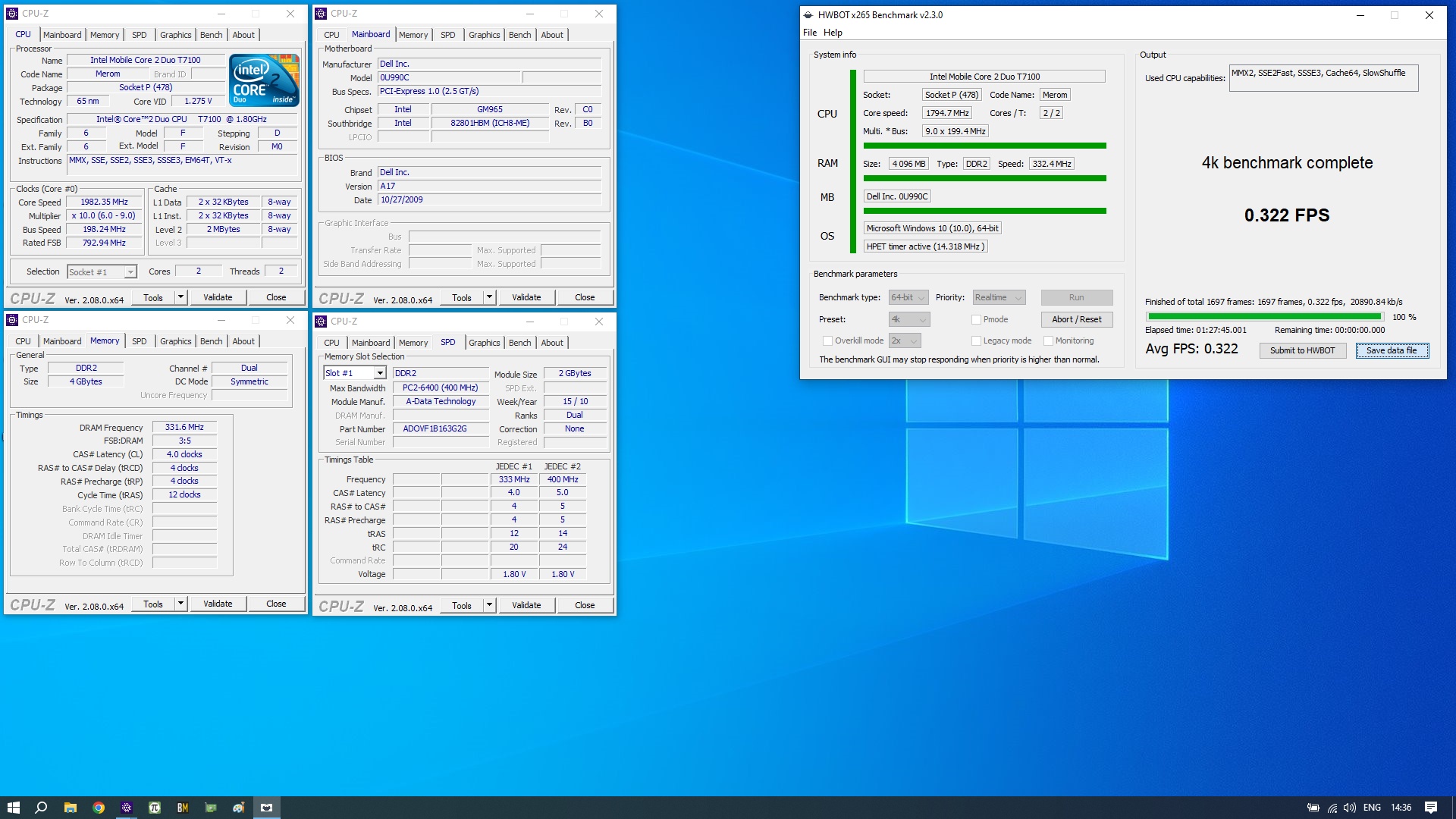Screen dimensions: 1456x819
Task: Open the Preset 4k dropdown
Action: click(908, 320)
